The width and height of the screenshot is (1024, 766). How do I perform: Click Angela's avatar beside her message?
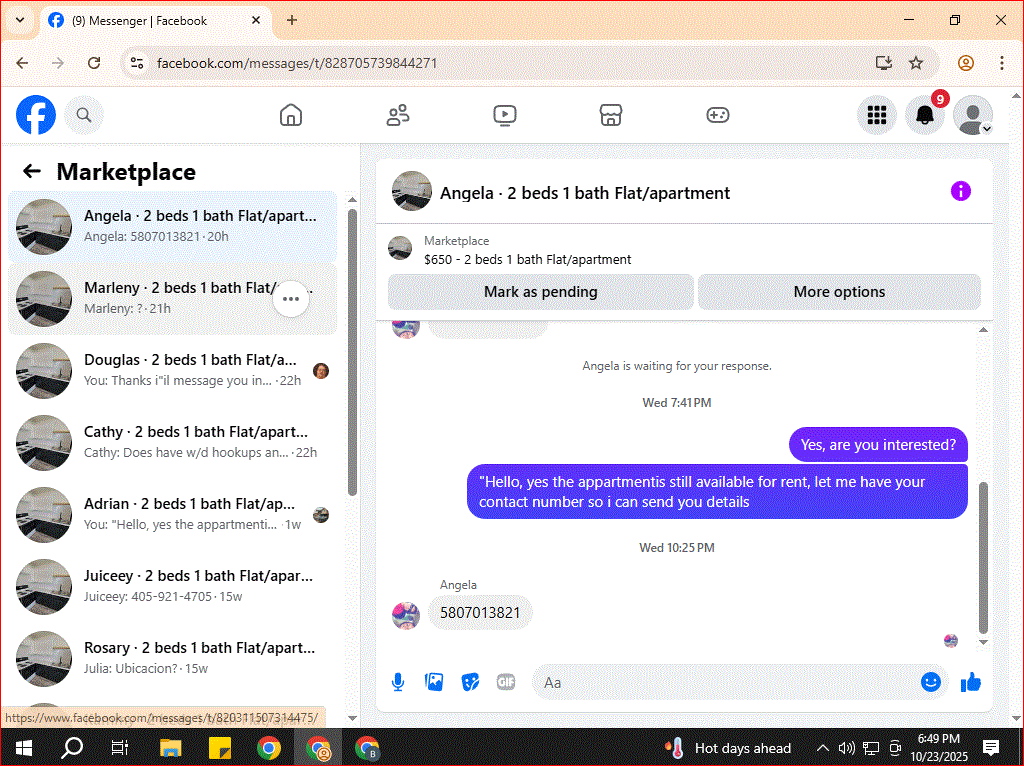(x=406, y=616)
